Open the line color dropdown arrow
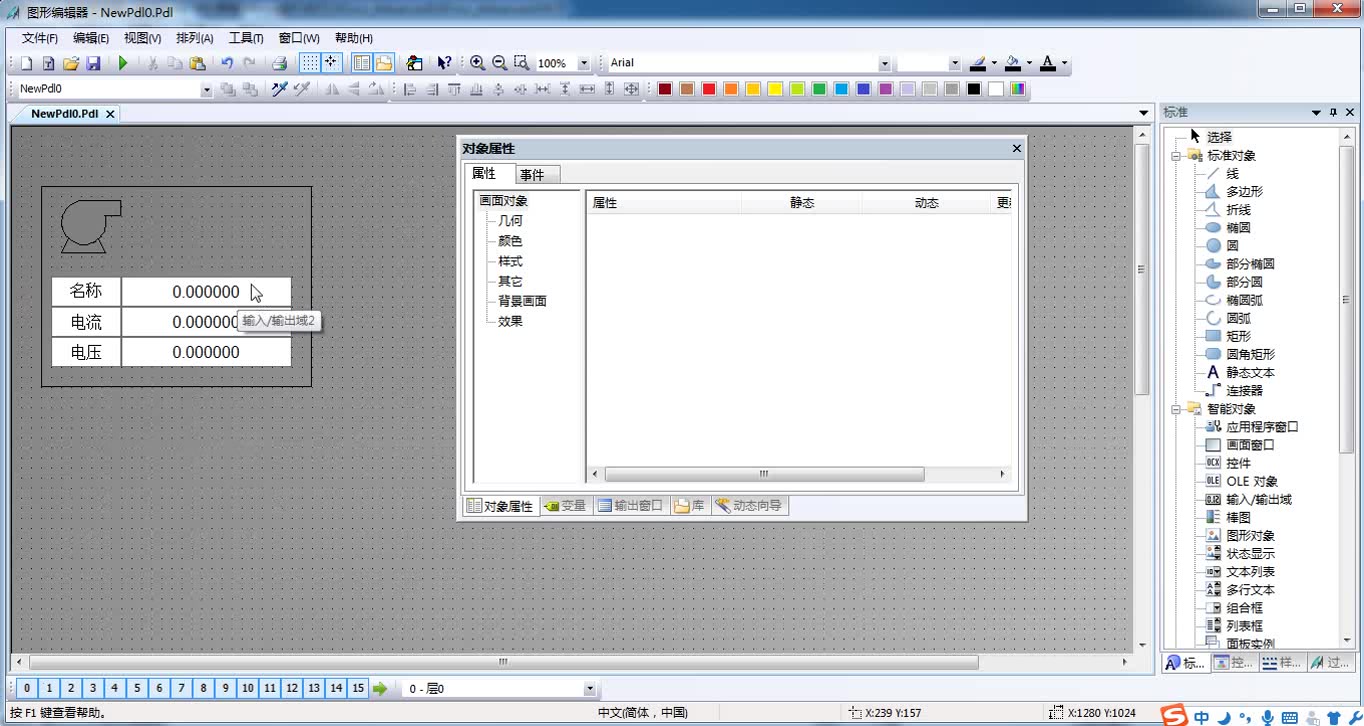This screenshot has width=1364, height=726. pyautogui.click(x=994, y=63)
